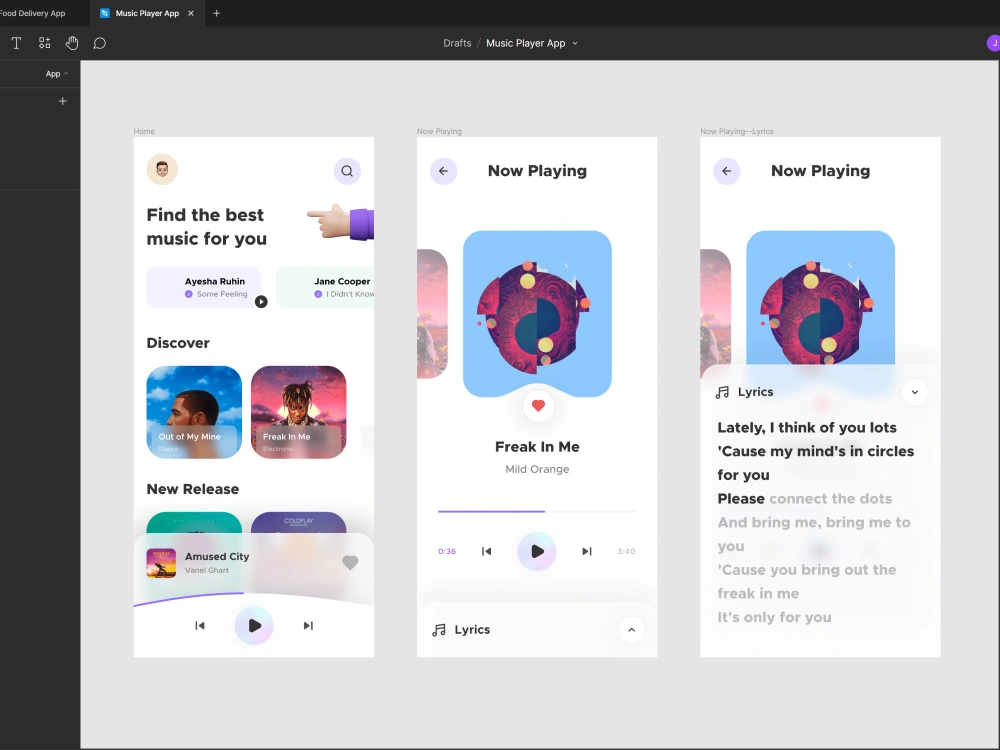1000x750 pixels.
Task: Click the Mild Orange artist name
Action: pyautogui.click(x=537, y=469)
